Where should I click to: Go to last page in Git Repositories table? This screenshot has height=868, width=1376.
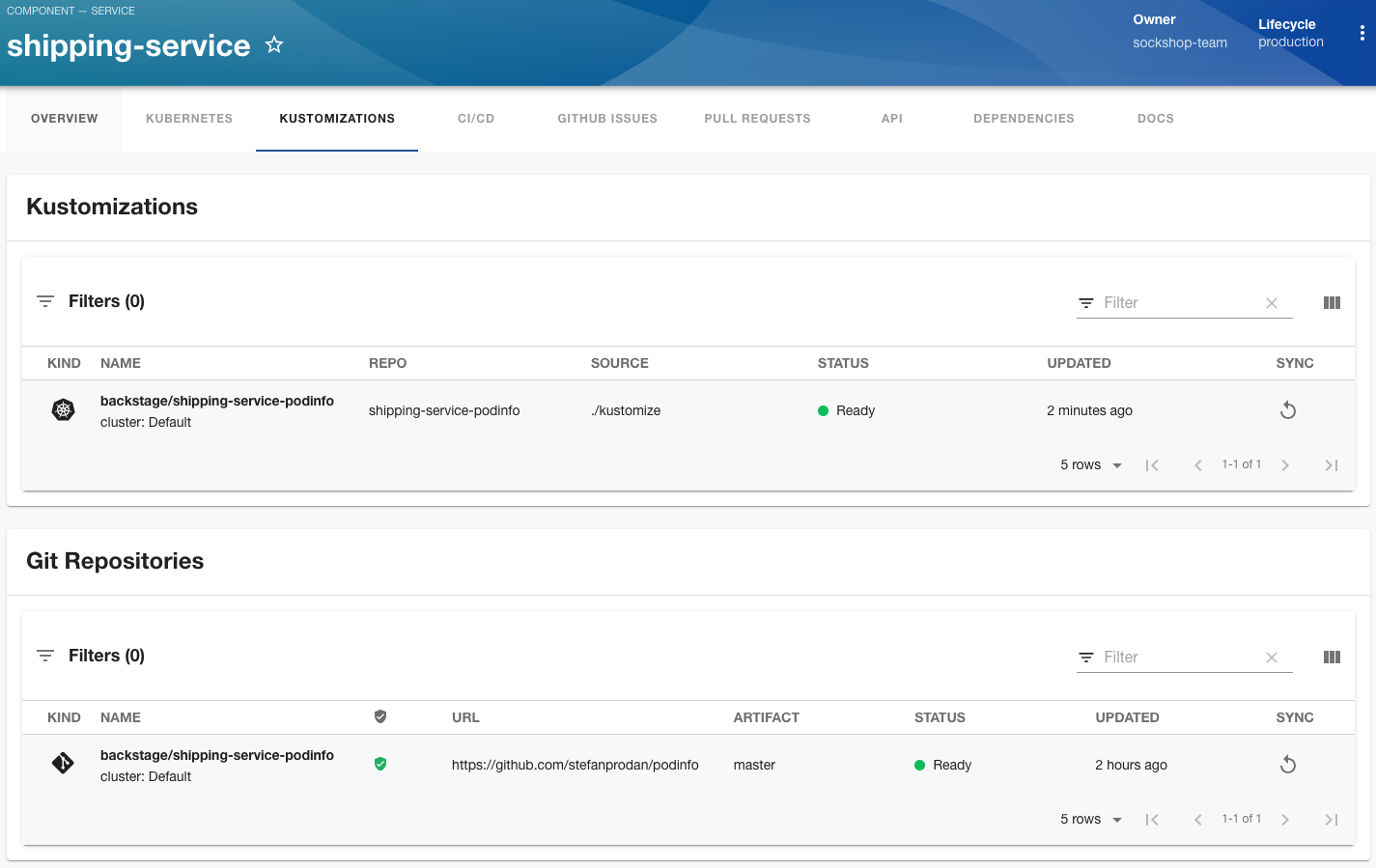coord(1332,820)
